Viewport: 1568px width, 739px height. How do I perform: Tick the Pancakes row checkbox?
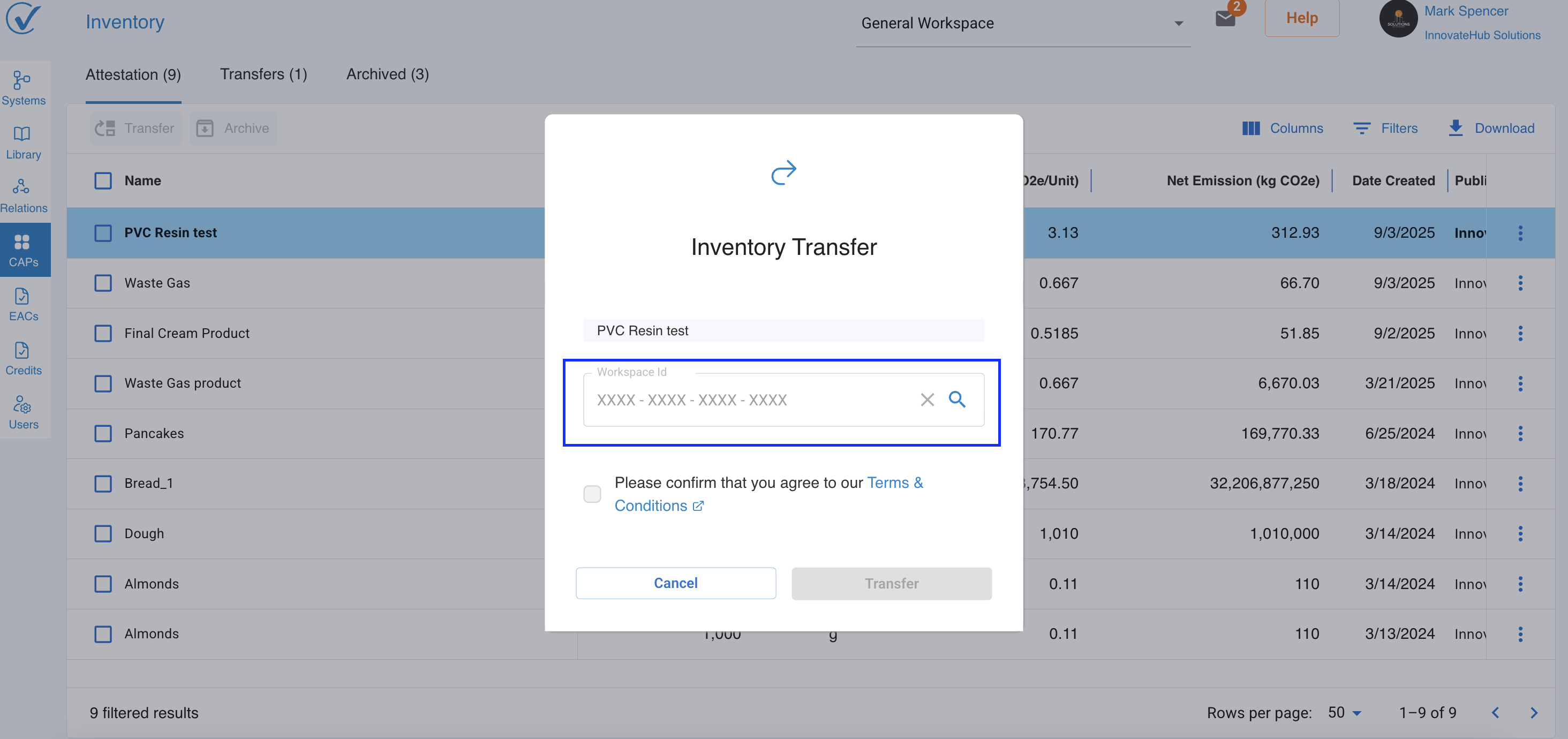click(x=103, y=433)
